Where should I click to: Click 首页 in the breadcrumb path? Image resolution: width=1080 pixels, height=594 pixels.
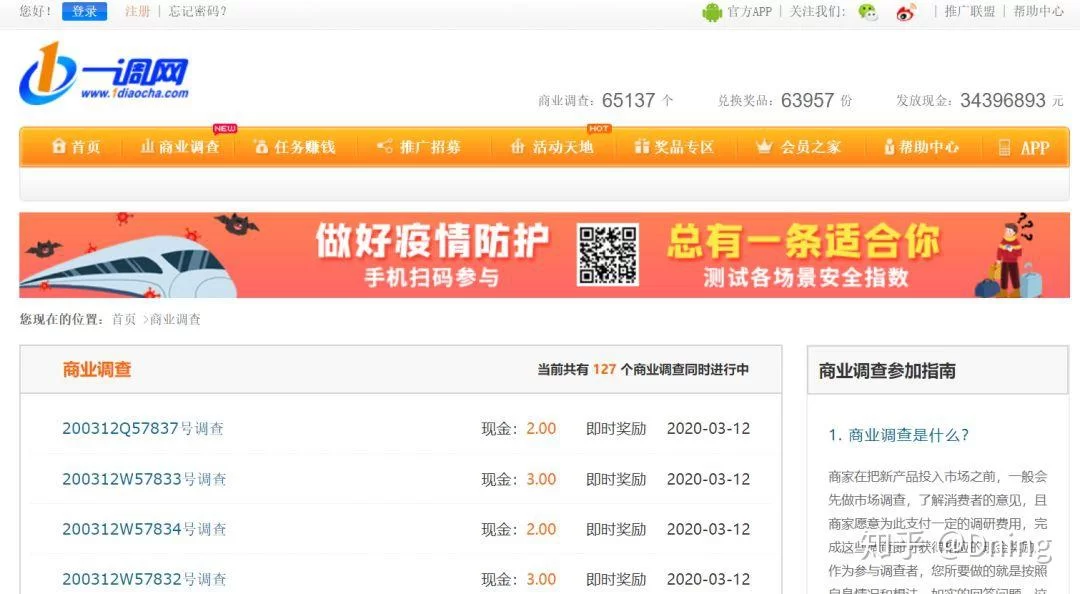click(x=124, y=320)
